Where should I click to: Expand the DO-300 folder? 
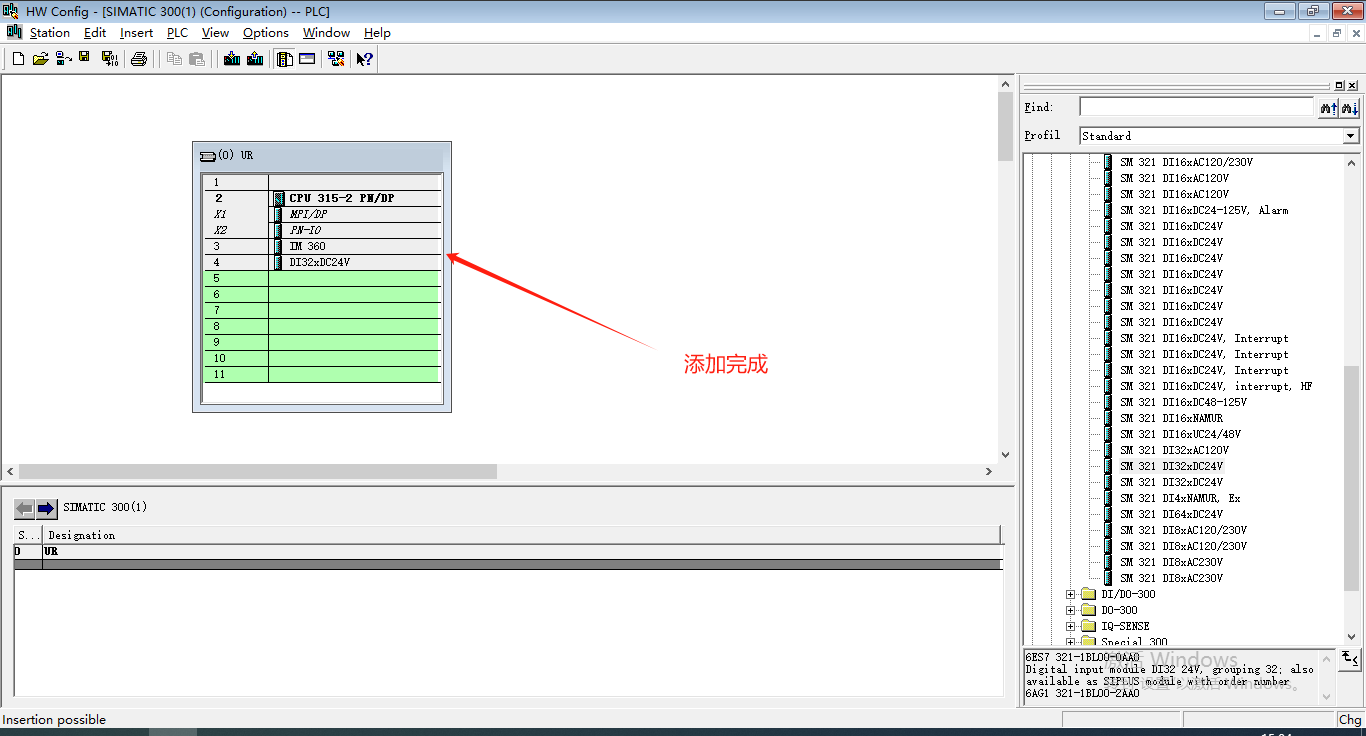coord(1071,610)
